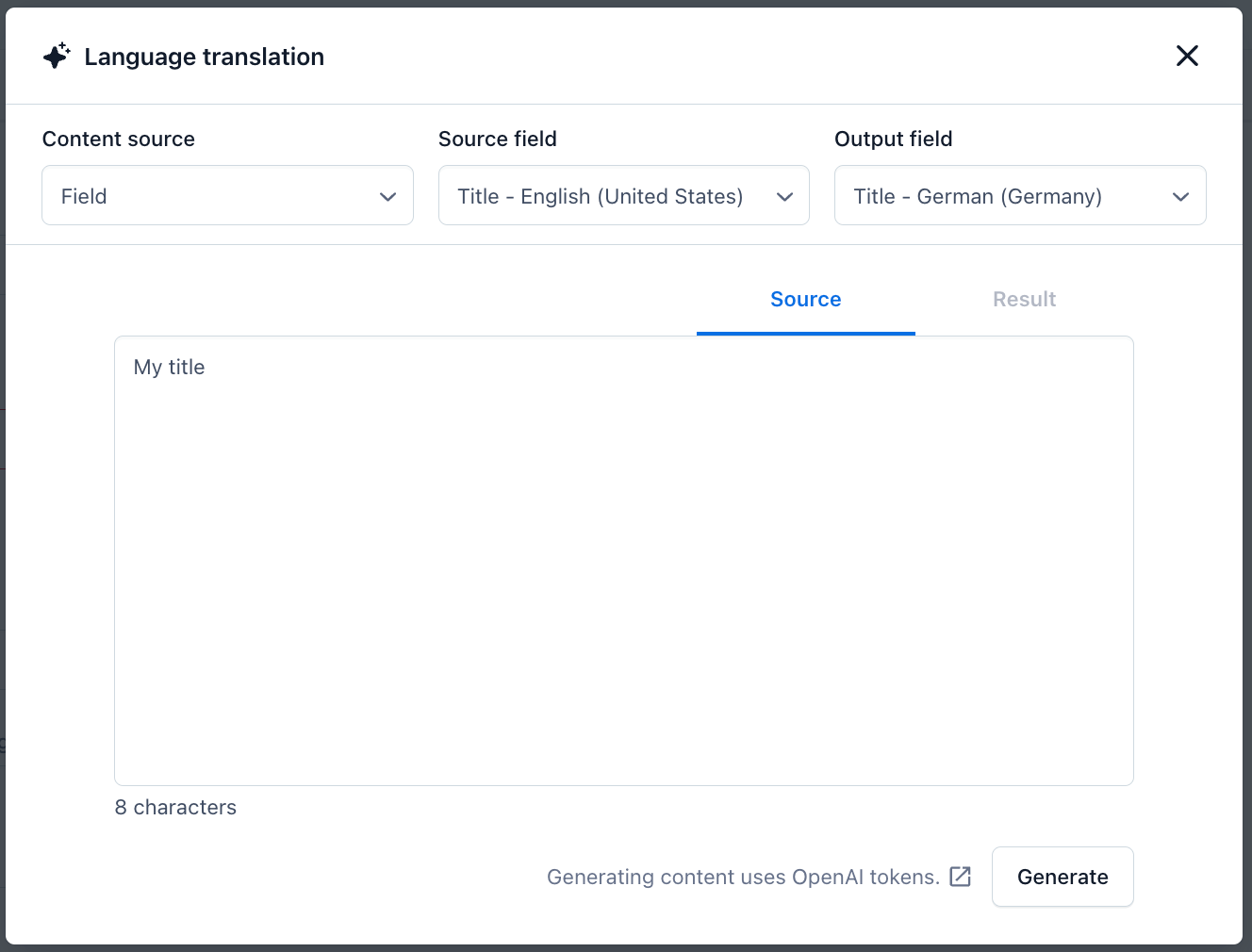Open the external link icon near OpenAI tokens text
This screenshot has height=952, width=1252.
pyautogui.click(x=961, y=877)
